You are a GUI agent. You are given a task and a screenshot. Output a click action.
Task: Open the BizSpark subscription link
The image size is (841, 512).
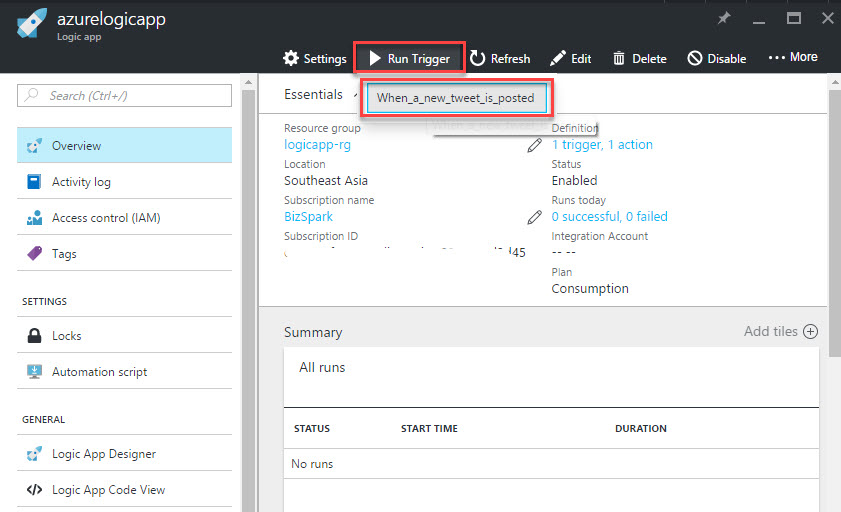pos(308,217)
